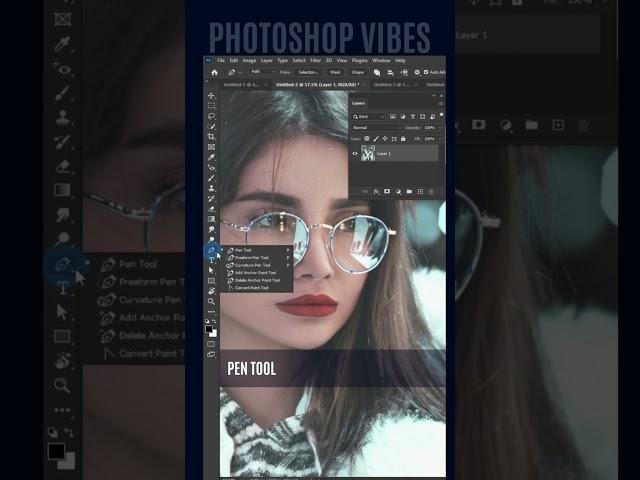The height and width of the screenshot is (480, 640).
Task: Add layer style with the fx icon
Action: (x=376, y=191)
